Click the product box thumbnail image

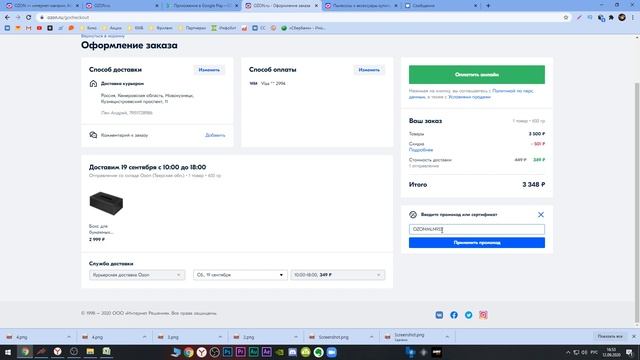click(x=106, y=203)
